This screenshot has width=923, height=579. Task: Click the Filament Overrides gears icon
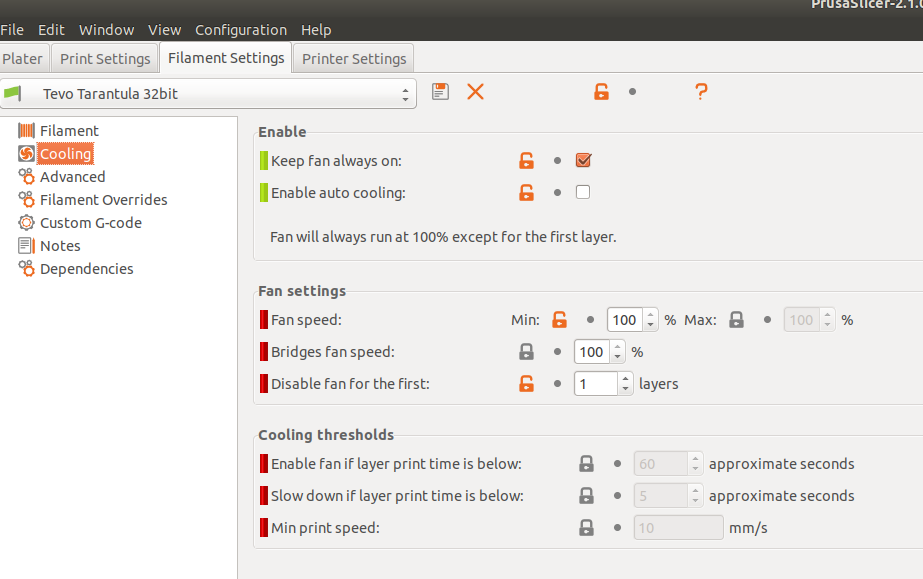point(26,199)
